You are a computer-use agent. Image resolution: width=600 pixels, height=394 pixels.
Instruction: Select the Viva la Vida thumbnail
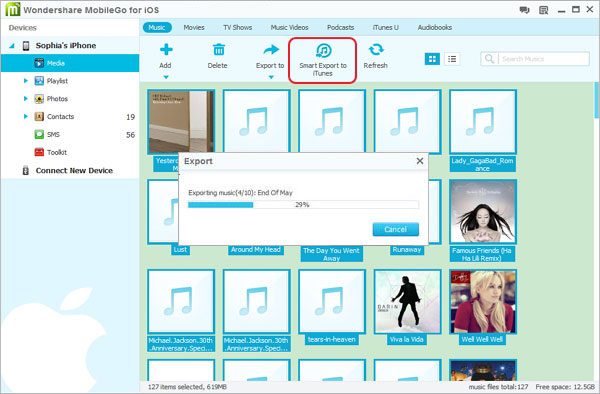pos(408,302)
